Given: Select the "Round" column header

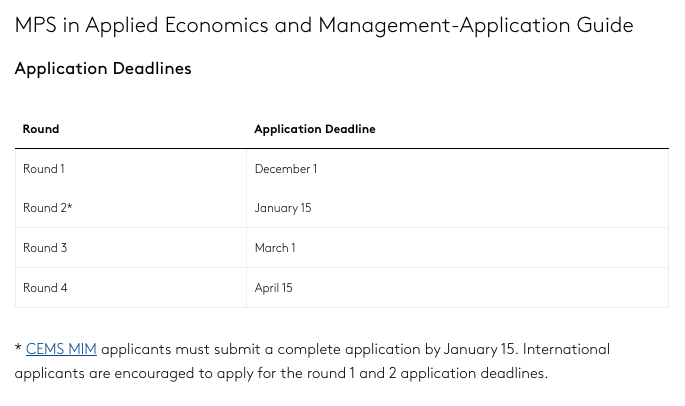Looking at the screenshot, I should [x=41, y=129].
